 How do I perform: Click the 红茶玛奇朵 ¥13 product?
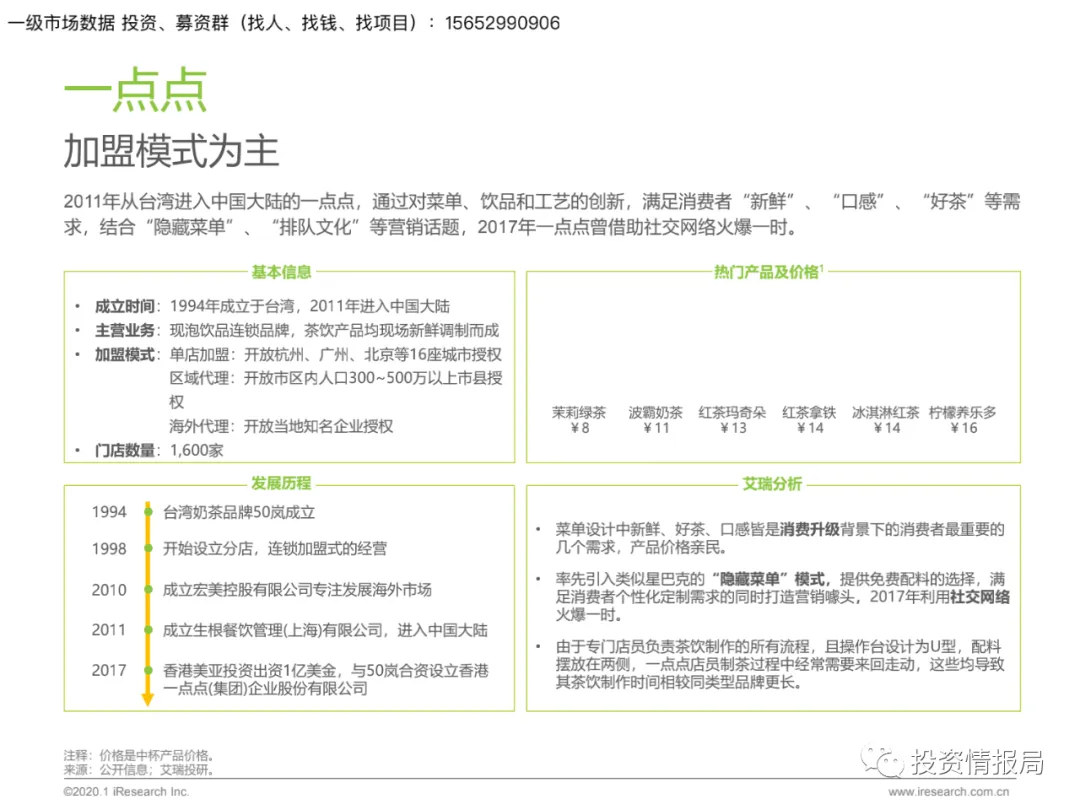click(732, 419)
